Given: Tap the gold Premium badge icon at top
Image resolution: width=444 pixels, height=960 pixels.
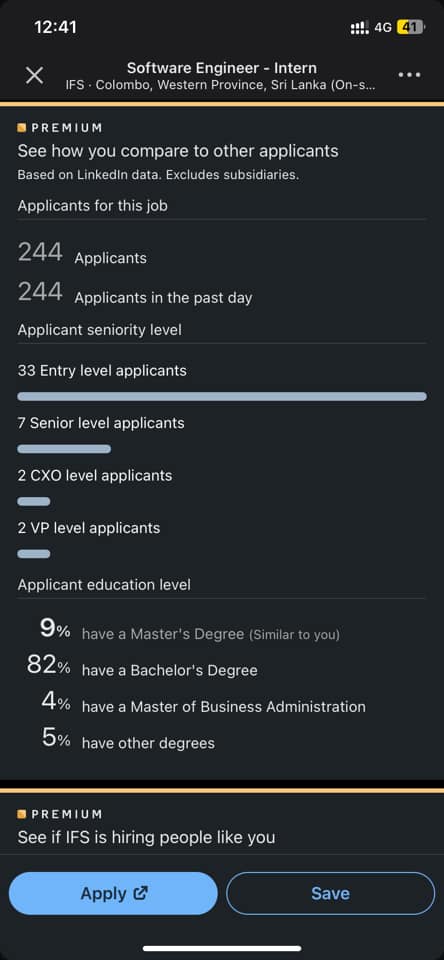Looking at the screenshot, I should tap(22, 128).
